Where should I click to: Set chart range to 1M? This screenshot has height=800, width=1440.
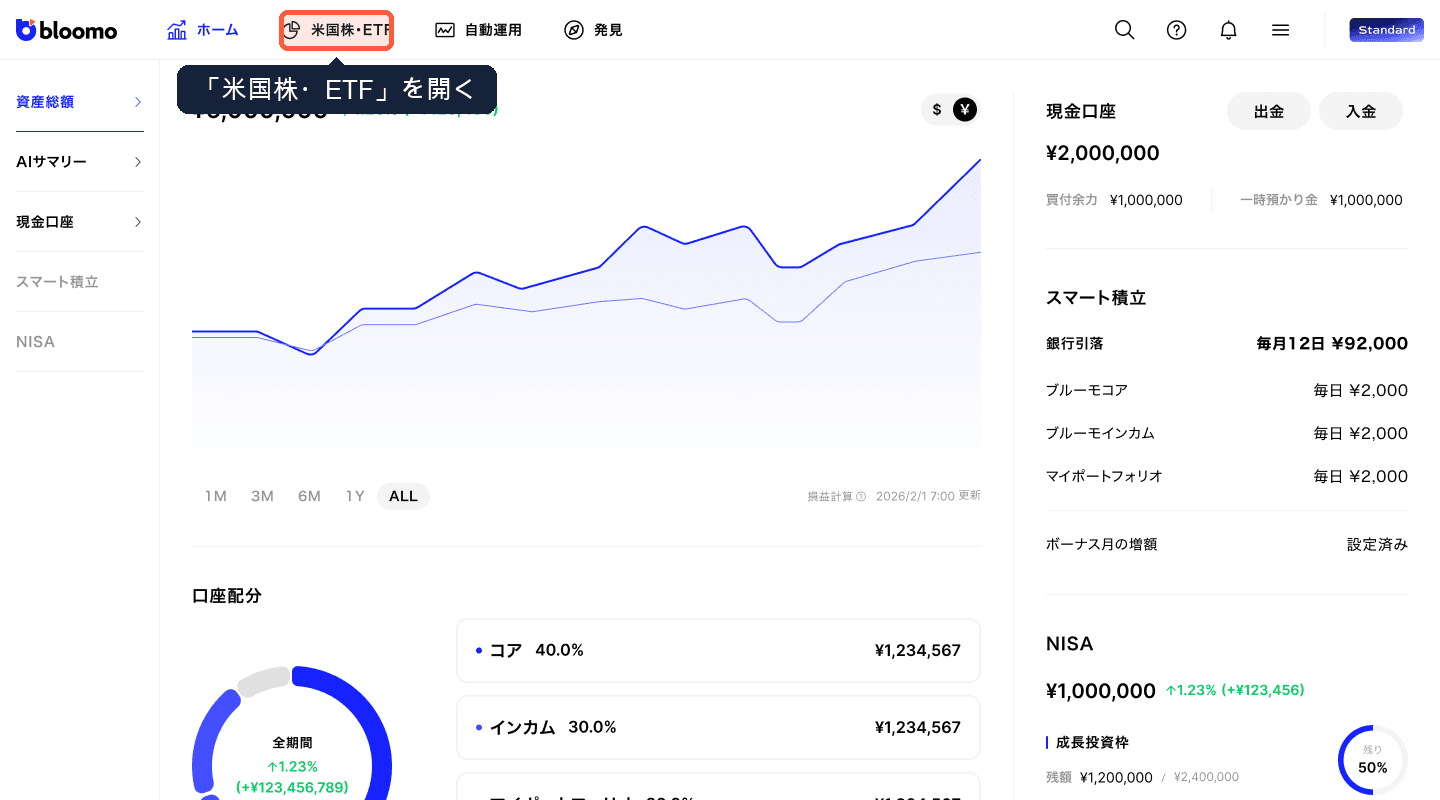coord(216,496)
